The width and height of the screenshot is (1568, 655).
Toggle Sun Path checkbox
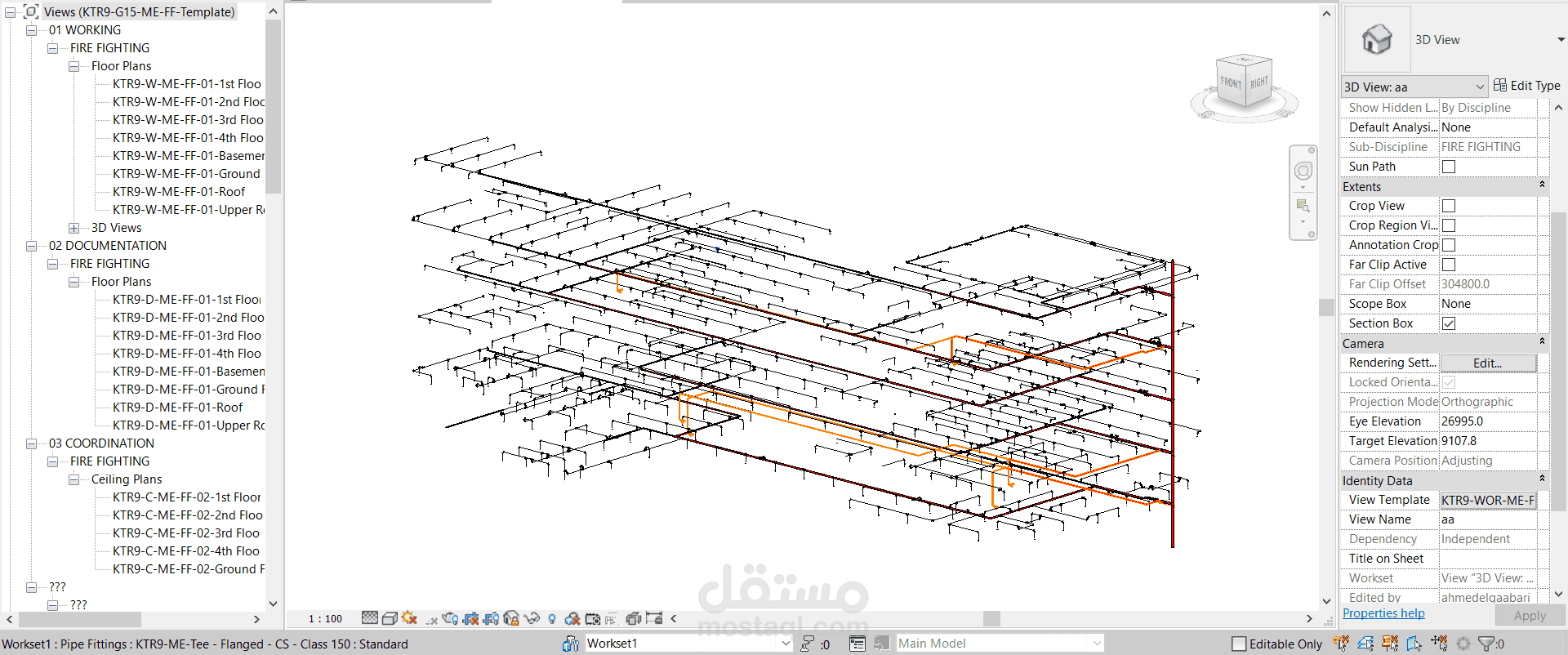point(1449,167)
